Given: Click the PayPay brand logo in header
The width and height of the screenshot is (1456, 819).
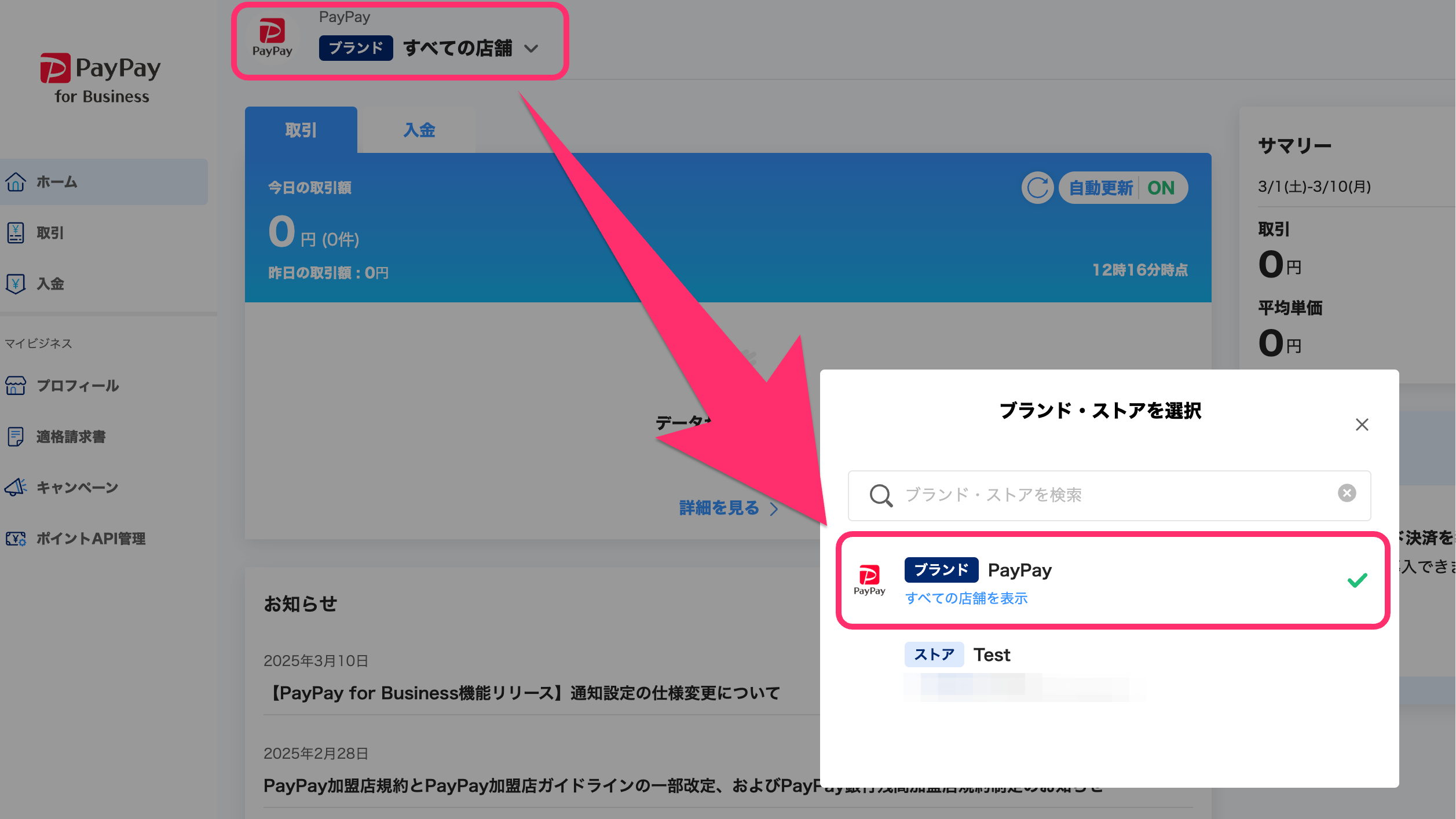Looking at the screenshot, I should (x=272, y=38).
